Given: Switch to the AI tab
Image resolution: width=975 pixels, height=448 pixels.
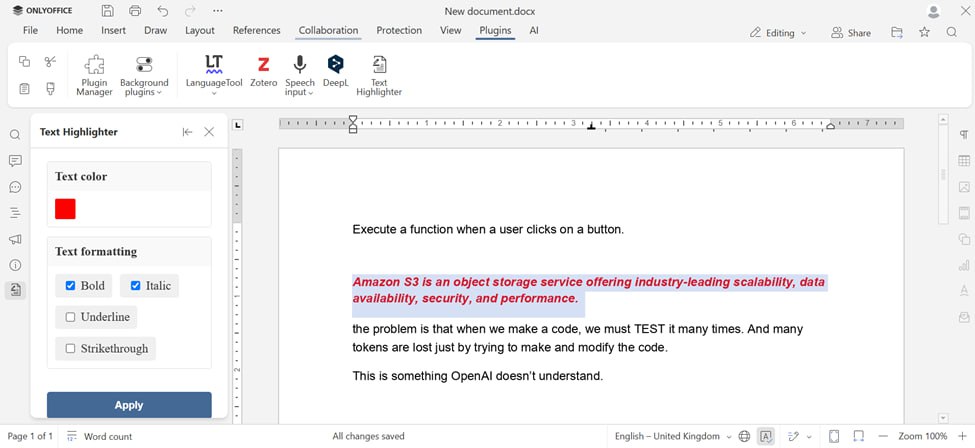Looking at the screenshot, I should point(534,30).
